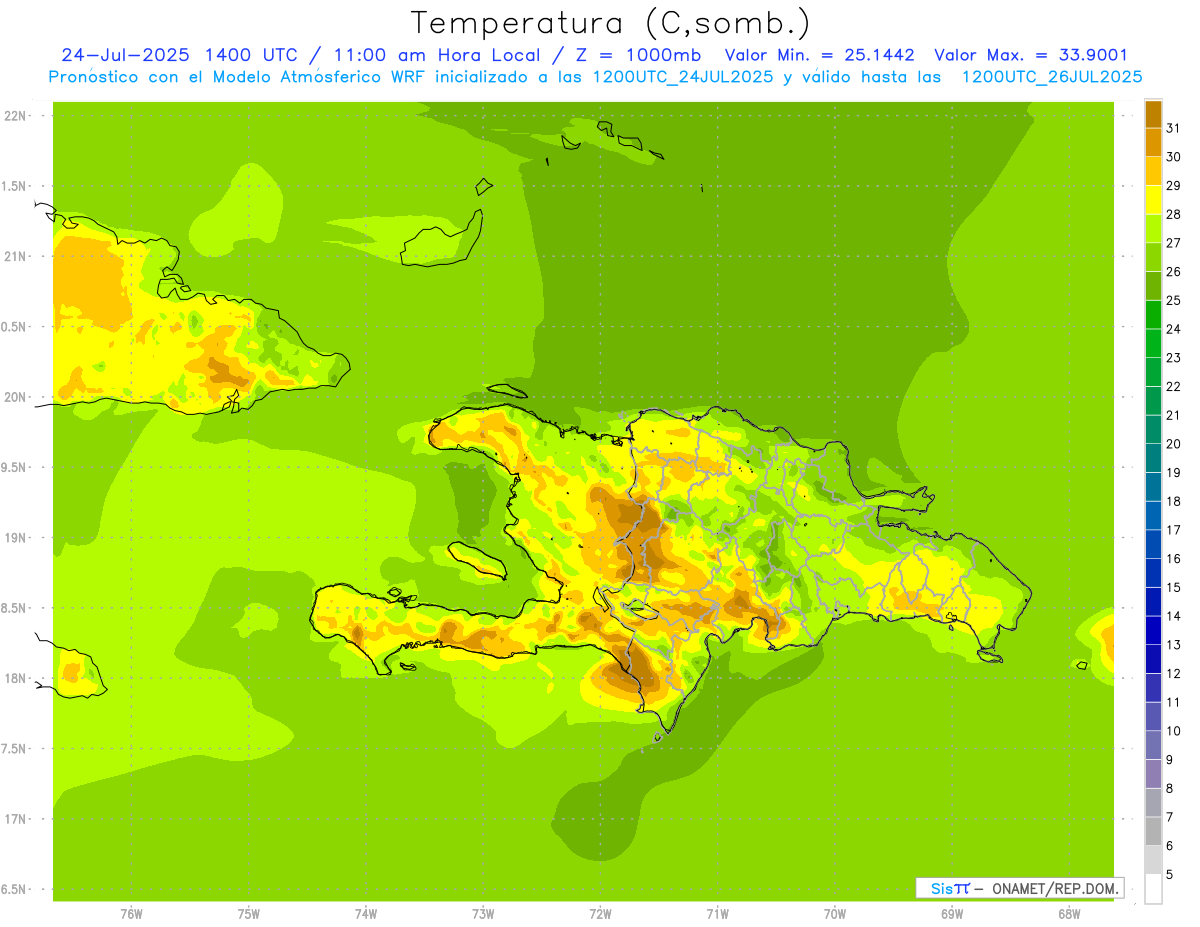The width and height of the screenshot is (1200, 927).
Task: Click the 72W longitude label
Action: coord(600,913)
